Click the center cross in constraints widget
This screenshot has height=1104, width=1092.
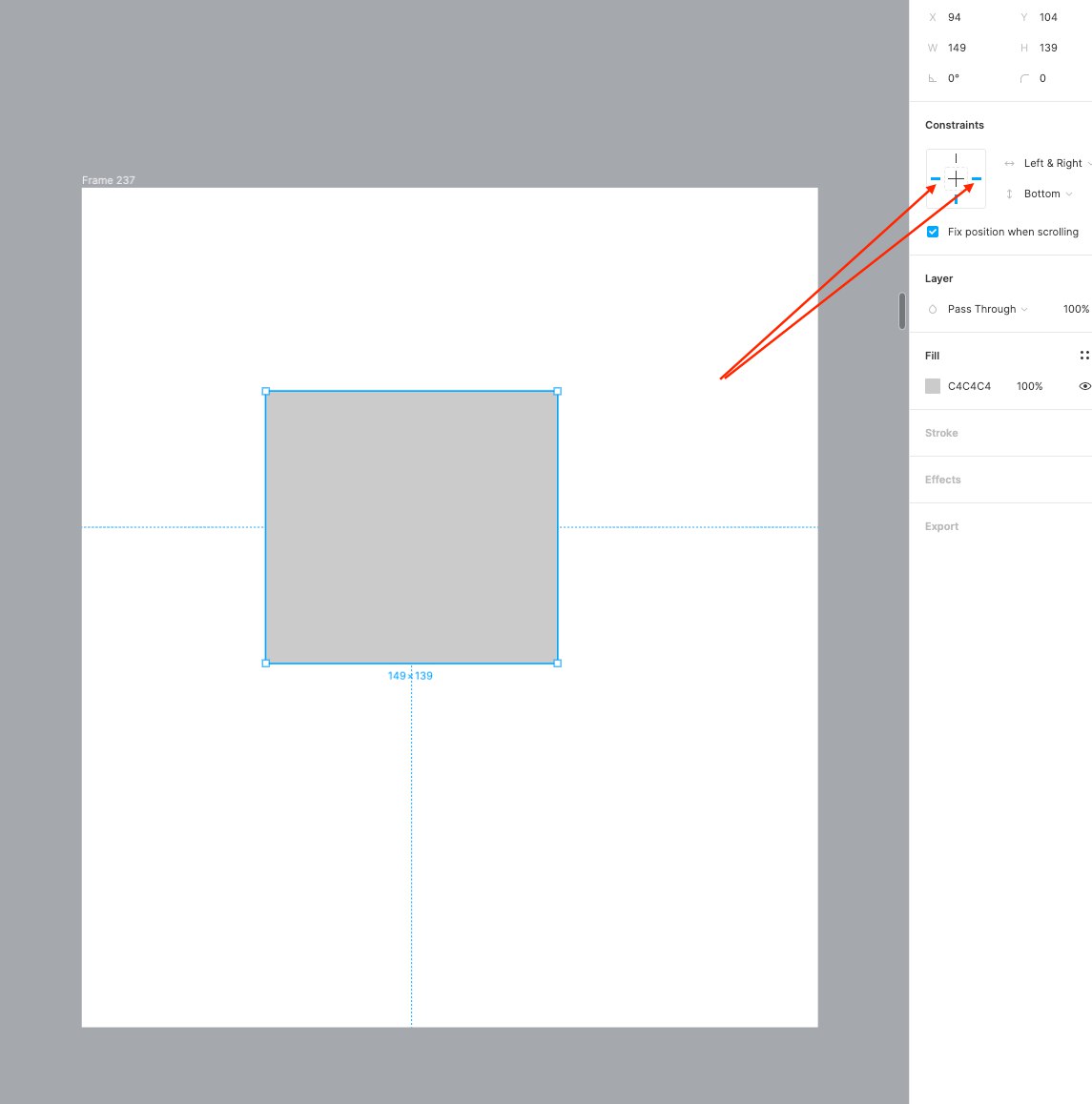pos(956,179)
